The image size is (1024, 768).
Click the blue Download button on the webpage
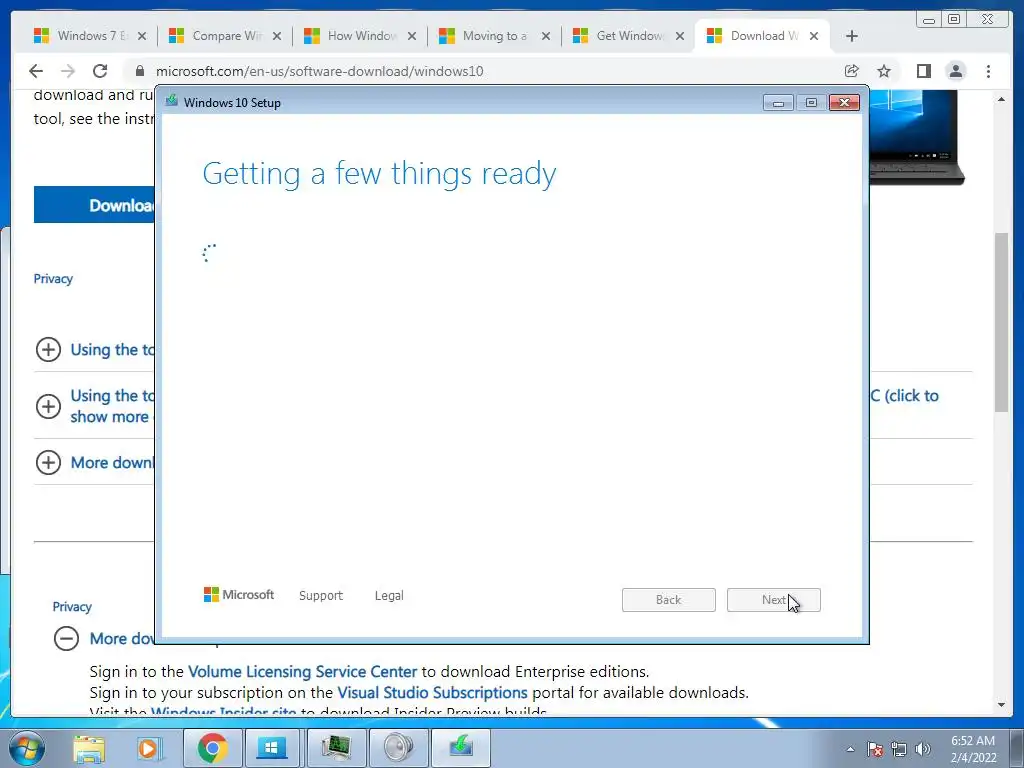coord(95,205)
